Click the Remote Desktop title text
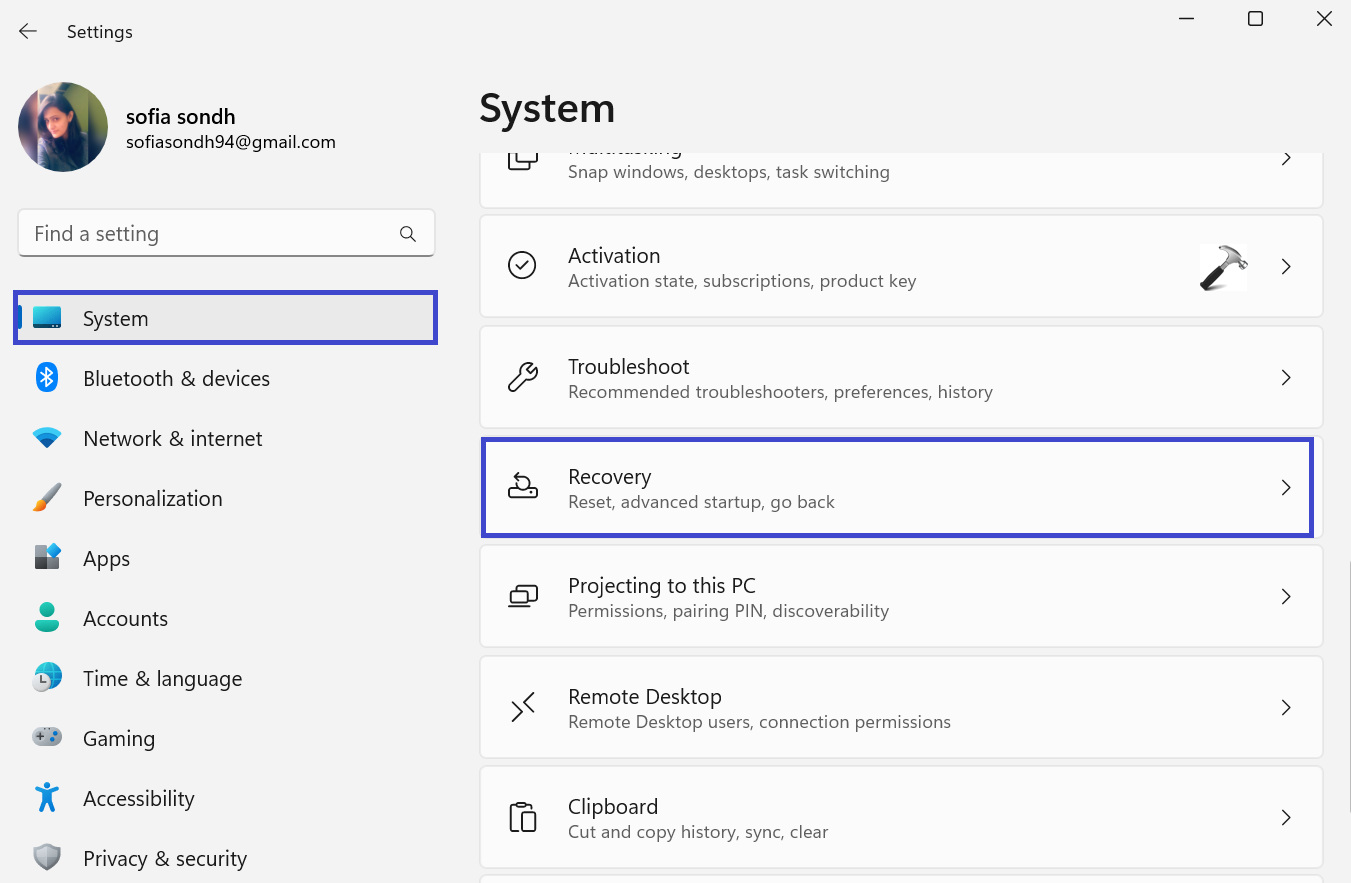Viewport: 1351px width, 883px height. [x=644, y=696]
